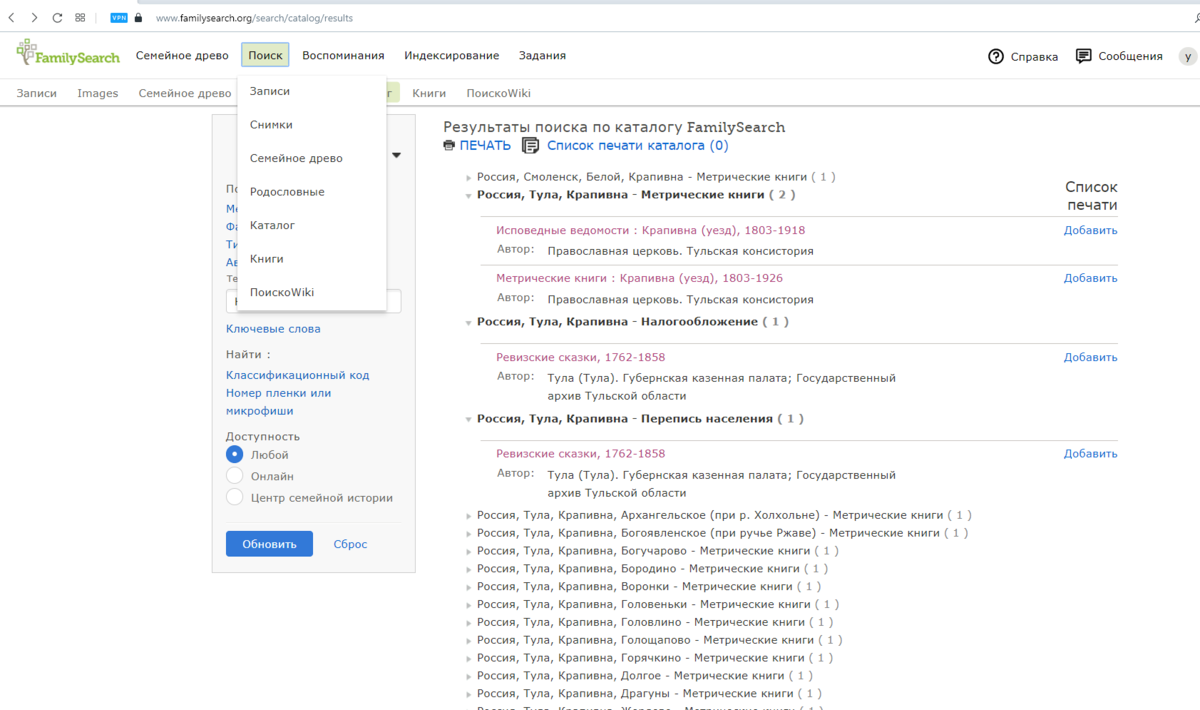The height and width of the screenshot is (710, 1200).
Task: Click the Обновить button
Action: (269, 544)
